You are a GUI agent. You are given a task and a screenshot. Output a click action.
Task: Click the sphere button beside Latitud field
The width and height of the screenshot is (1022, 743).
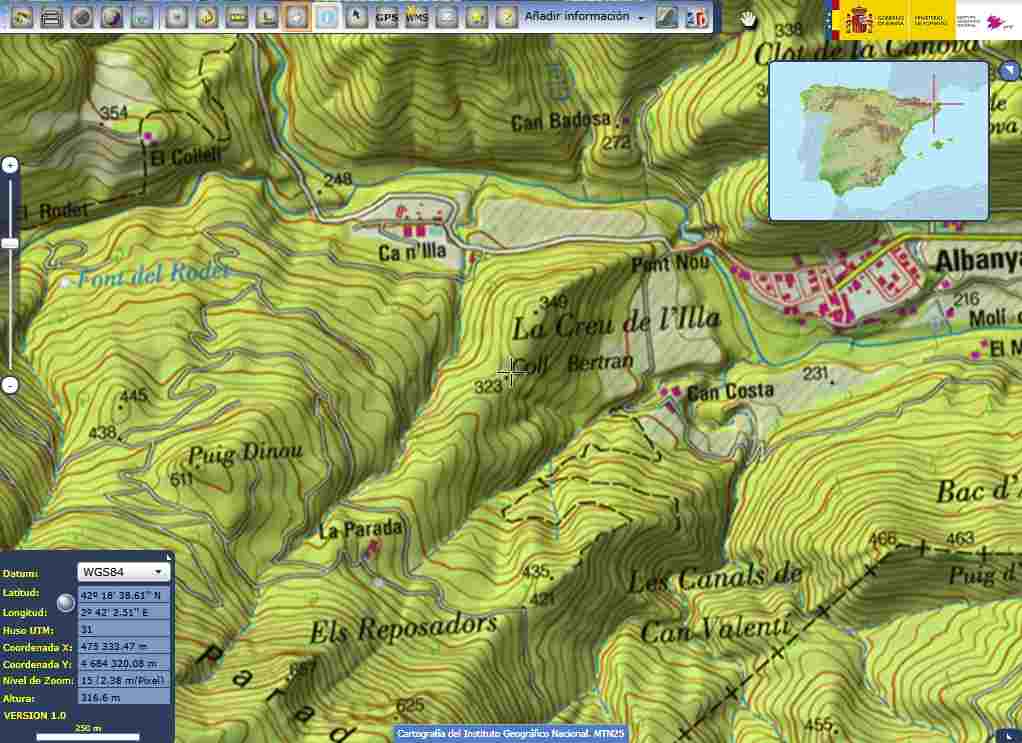[65, 603]
